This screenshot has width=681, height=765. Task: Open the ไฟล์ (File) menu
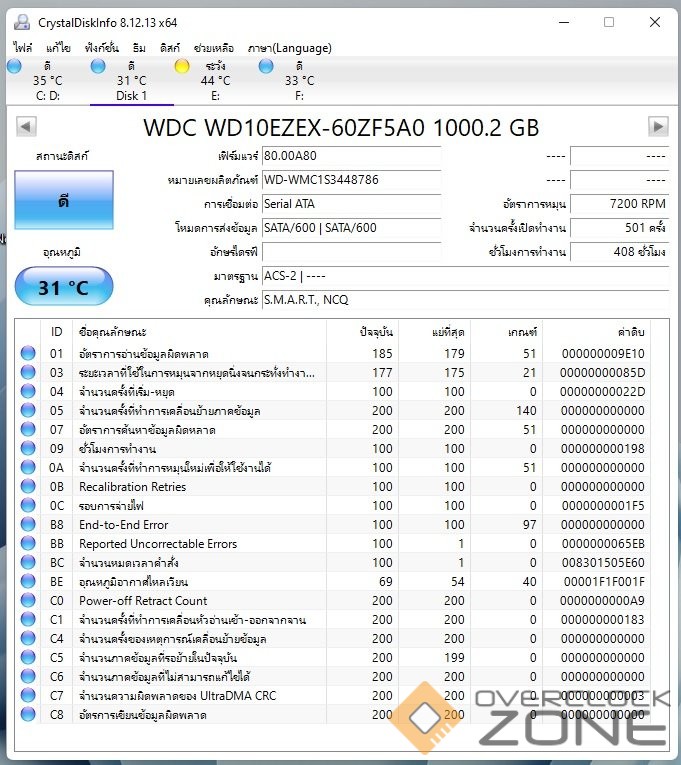(x=23, y=48)
